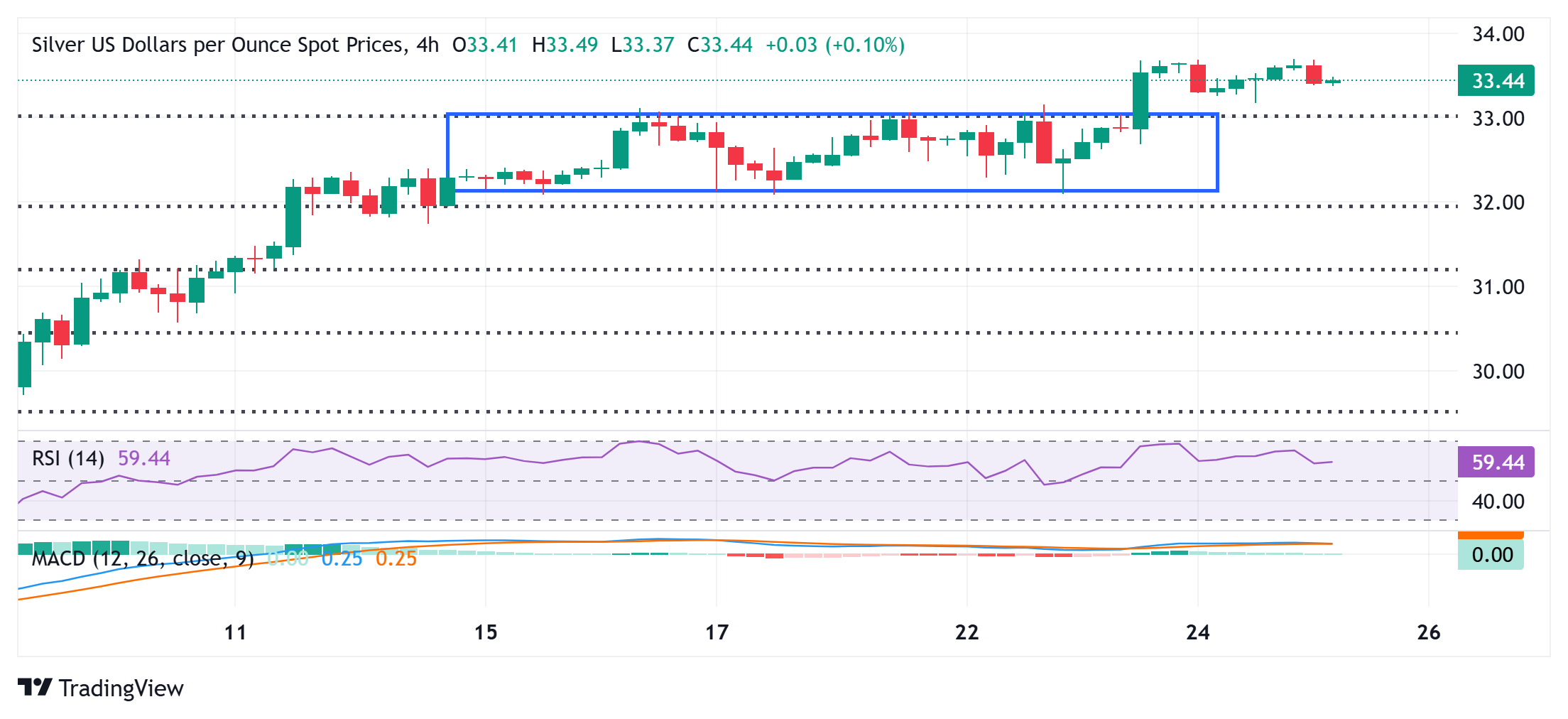Click the orange MACD signal value 0.25
This screenshot has height=719, width=1568.
[x=396, y=558]
